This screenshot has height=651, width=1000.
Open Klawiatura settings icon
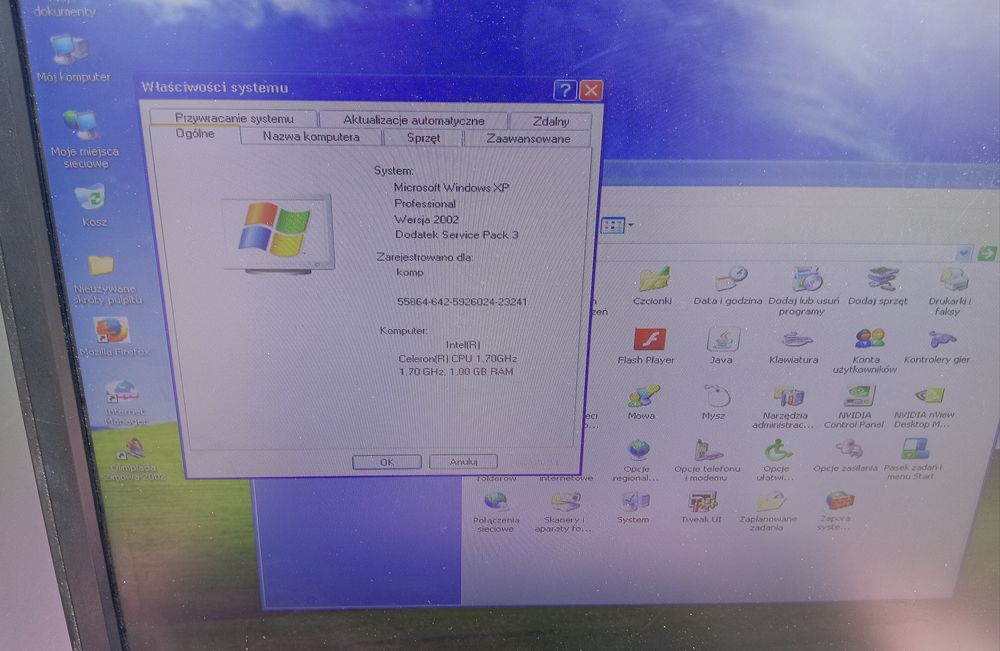click(x=794, y=346)
